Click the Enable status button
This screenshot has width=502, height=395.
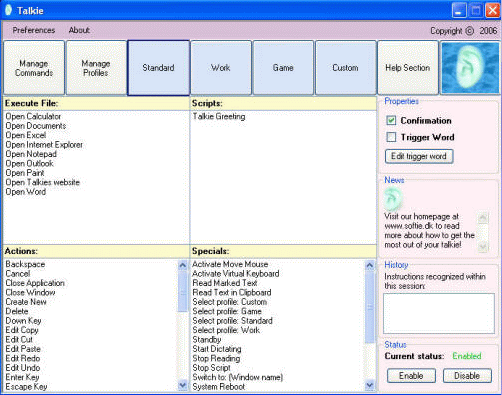tap(411, 376)
